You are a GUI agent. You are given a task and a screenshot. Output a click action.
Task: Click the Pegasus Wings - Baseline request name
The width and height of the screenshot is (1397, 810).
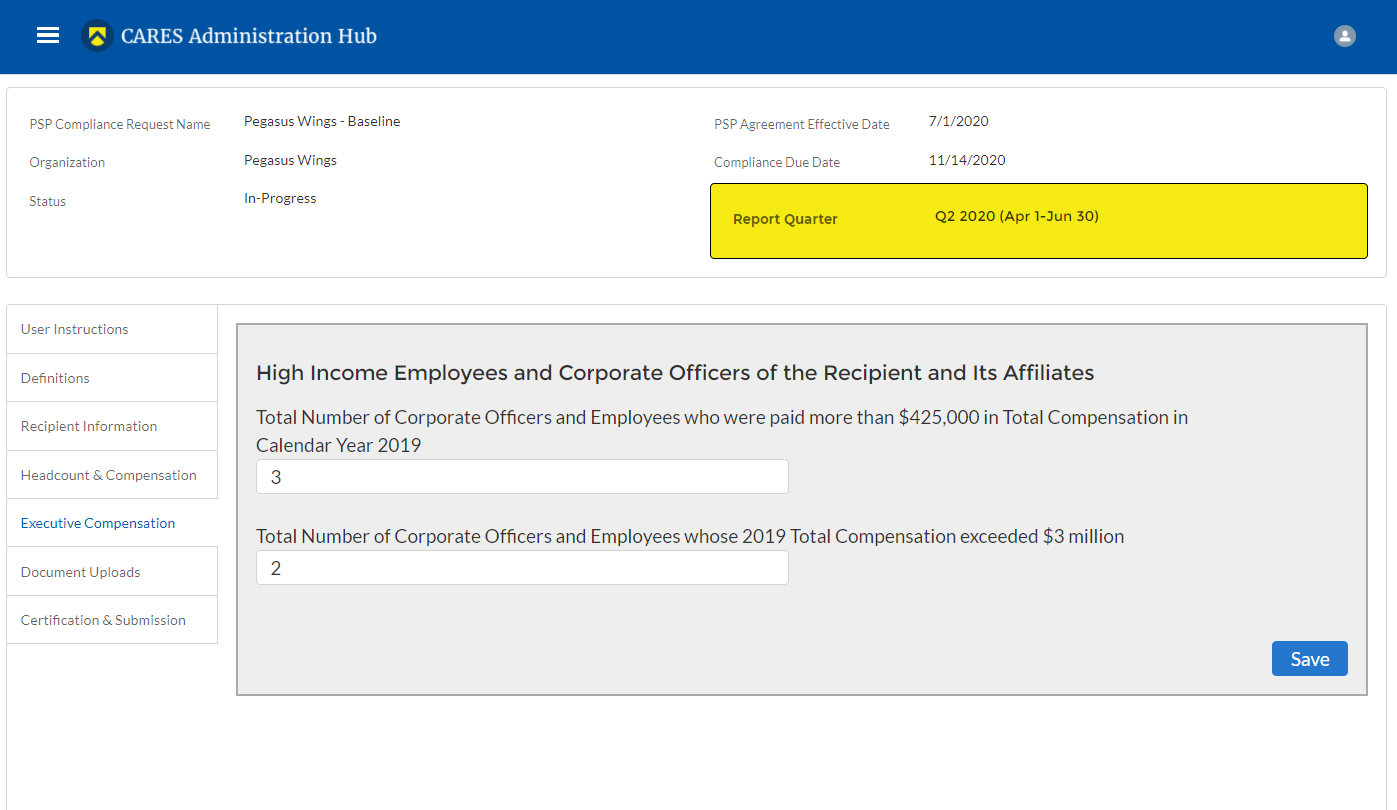click(322, 122)
